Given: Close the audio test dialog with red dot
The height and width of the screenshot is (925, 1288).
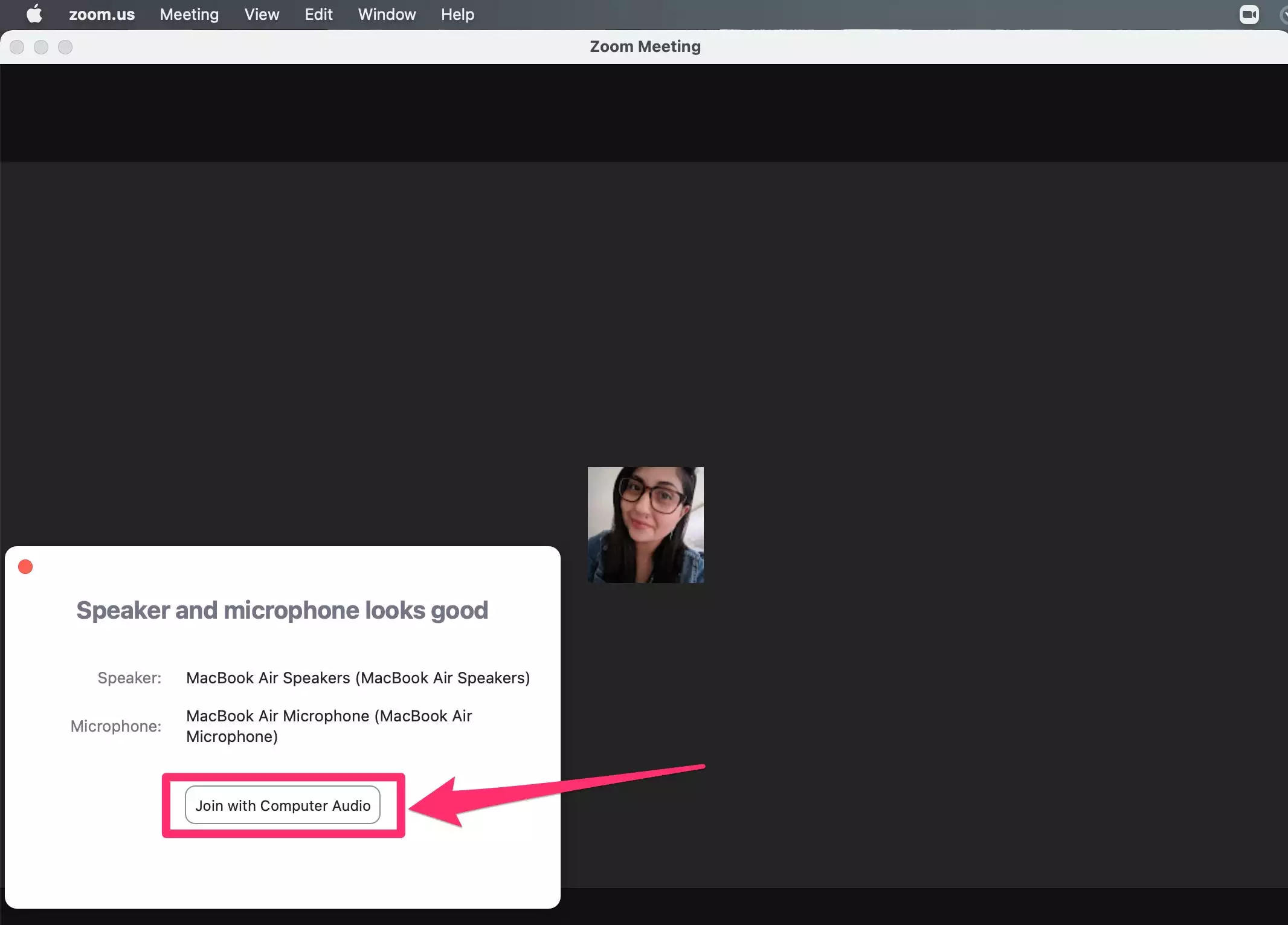Looking at the screenshot, I should pyautogui.click(x=25, y=567).
